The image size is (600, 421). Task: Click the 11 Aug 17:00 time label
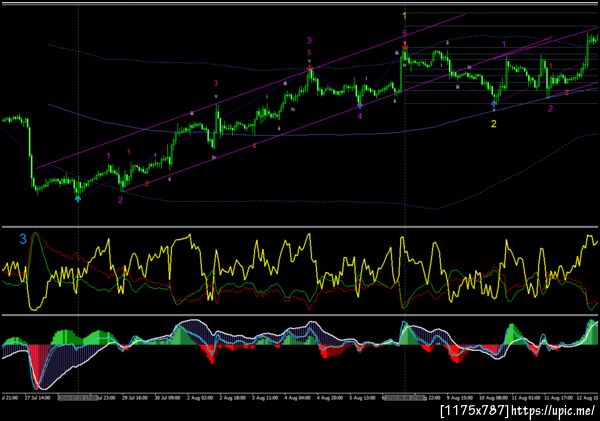pos(559,398)
